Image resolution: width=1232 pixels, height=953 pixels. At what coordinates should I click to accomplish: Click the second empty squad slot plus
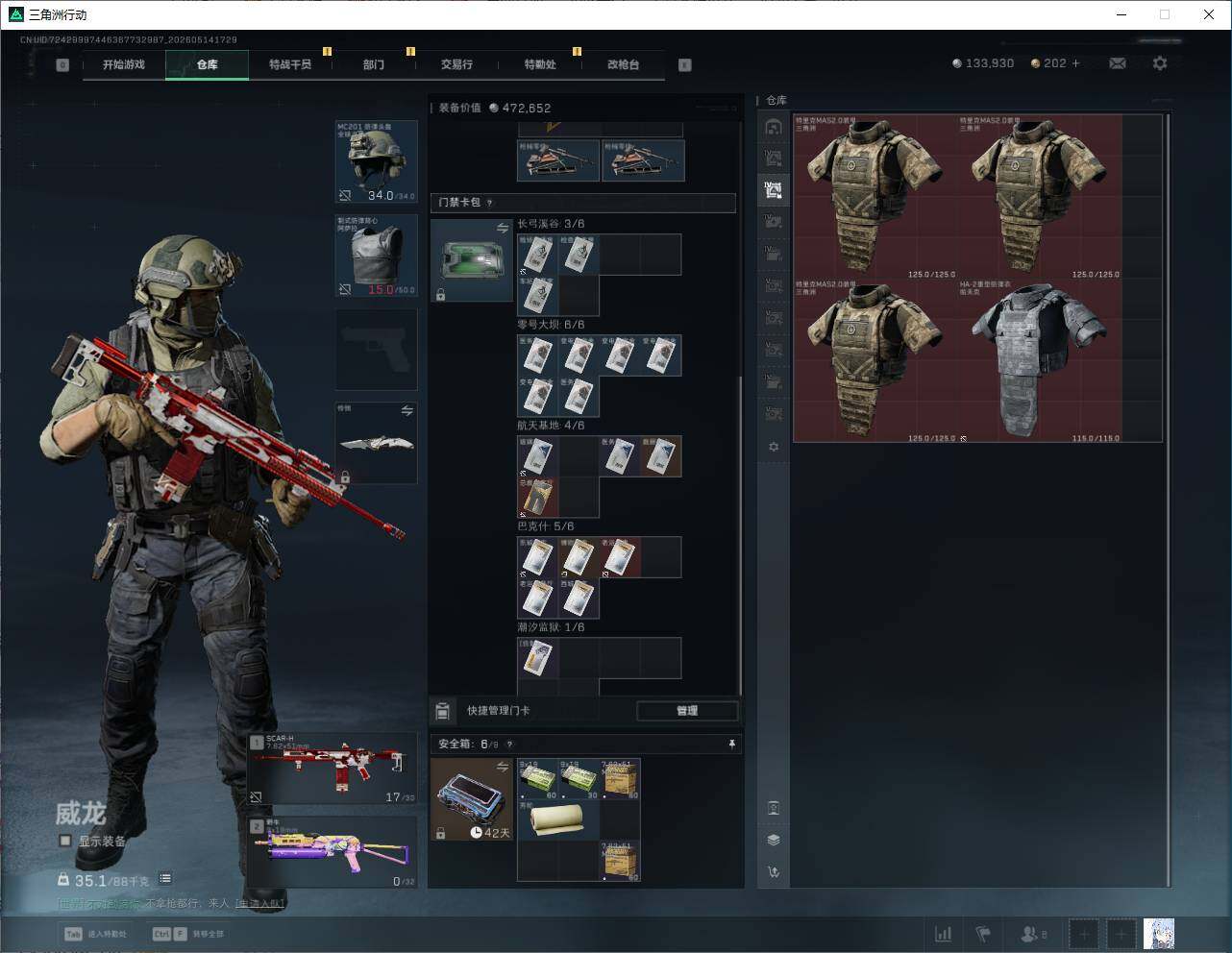pos(1121,934)
